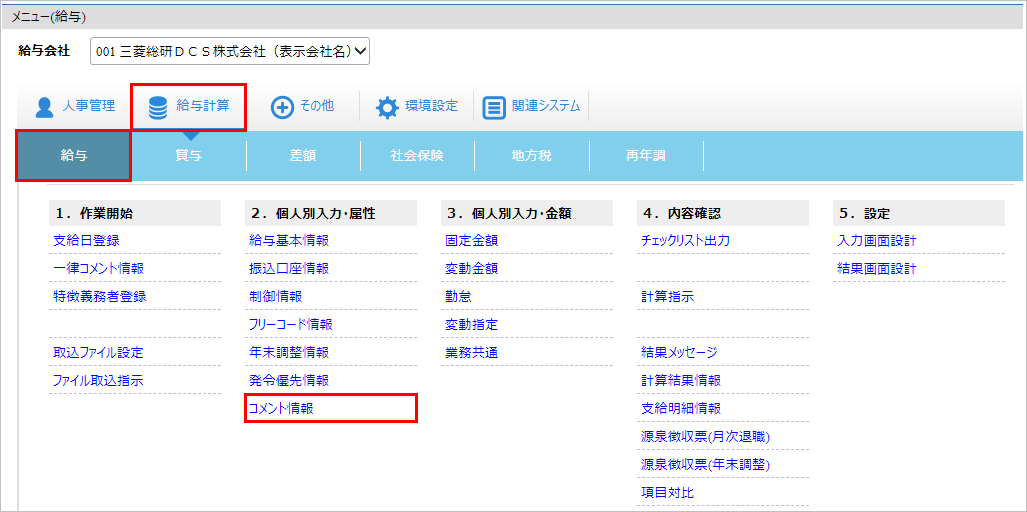The width and height of the screenshot is (1027, 512).
Task: Switch to the 賞与 tab
Action: coord(189,156)
